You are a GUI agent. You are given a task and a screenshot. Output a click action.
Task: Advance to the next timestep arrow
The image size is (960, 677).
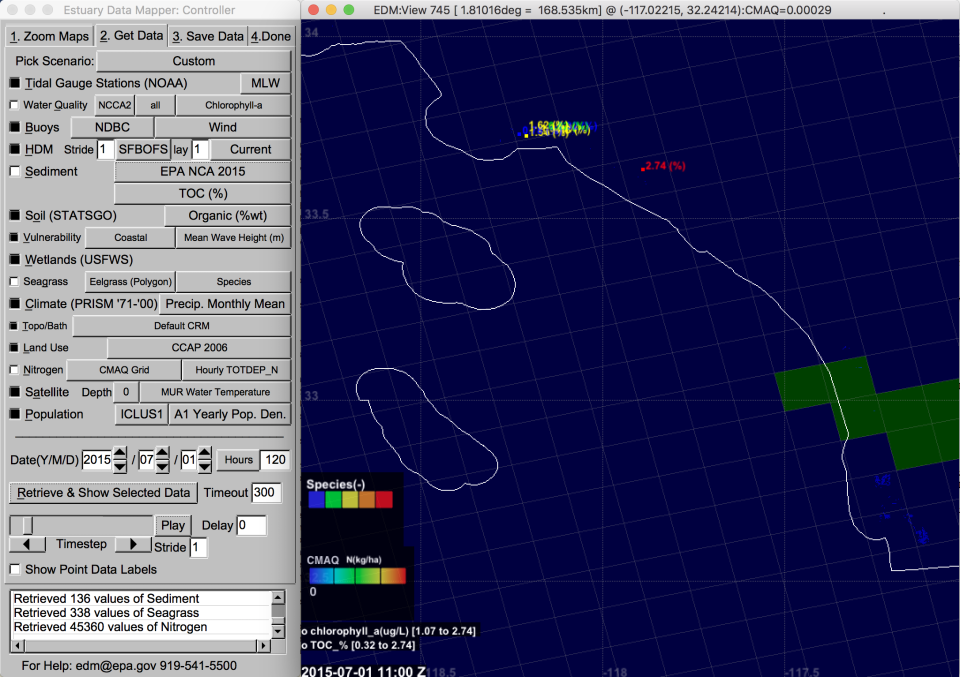coord(132,545)
